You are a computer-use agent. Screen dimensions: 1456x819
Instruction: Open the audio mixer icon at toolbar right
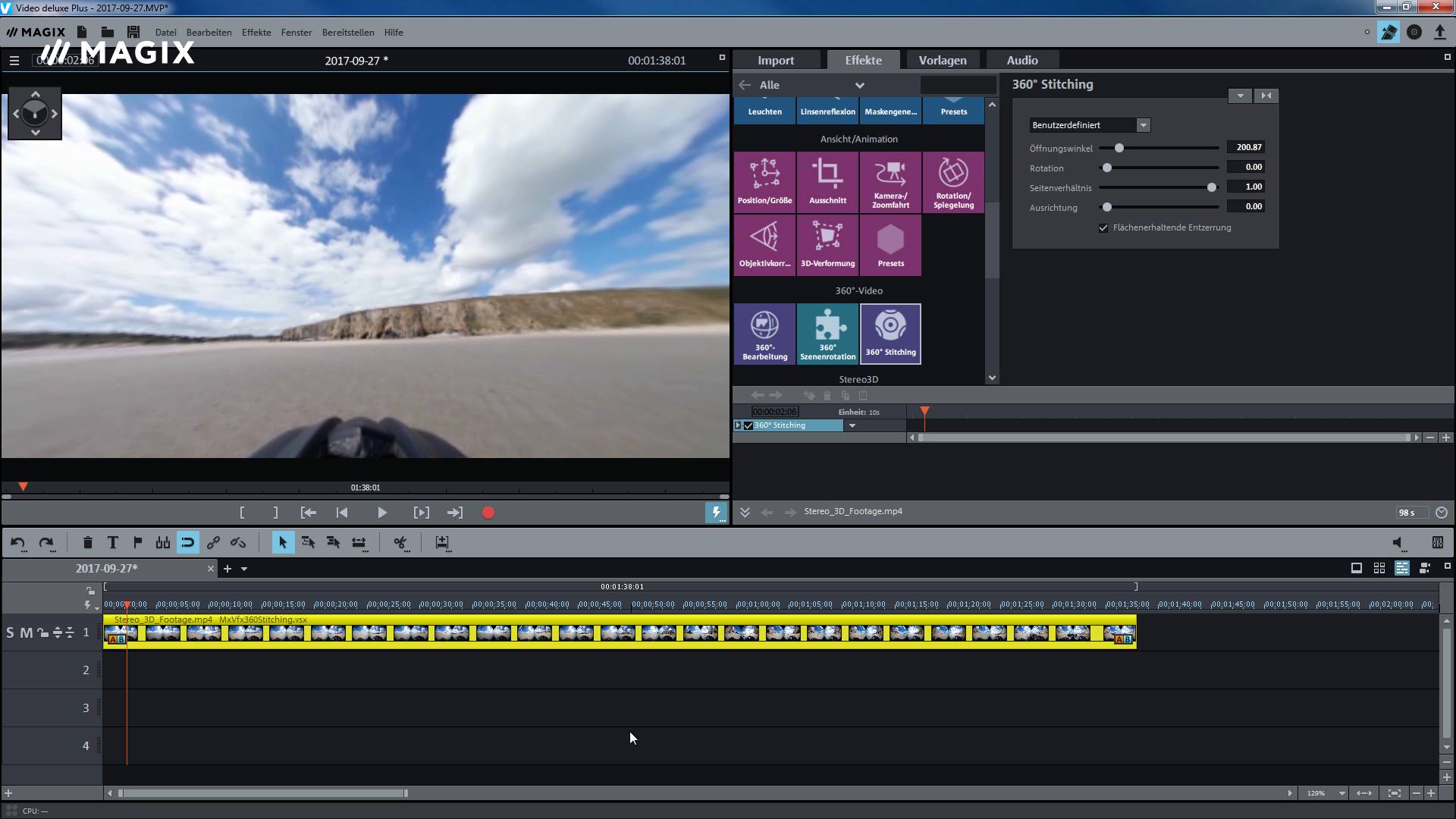(1437, 543)
